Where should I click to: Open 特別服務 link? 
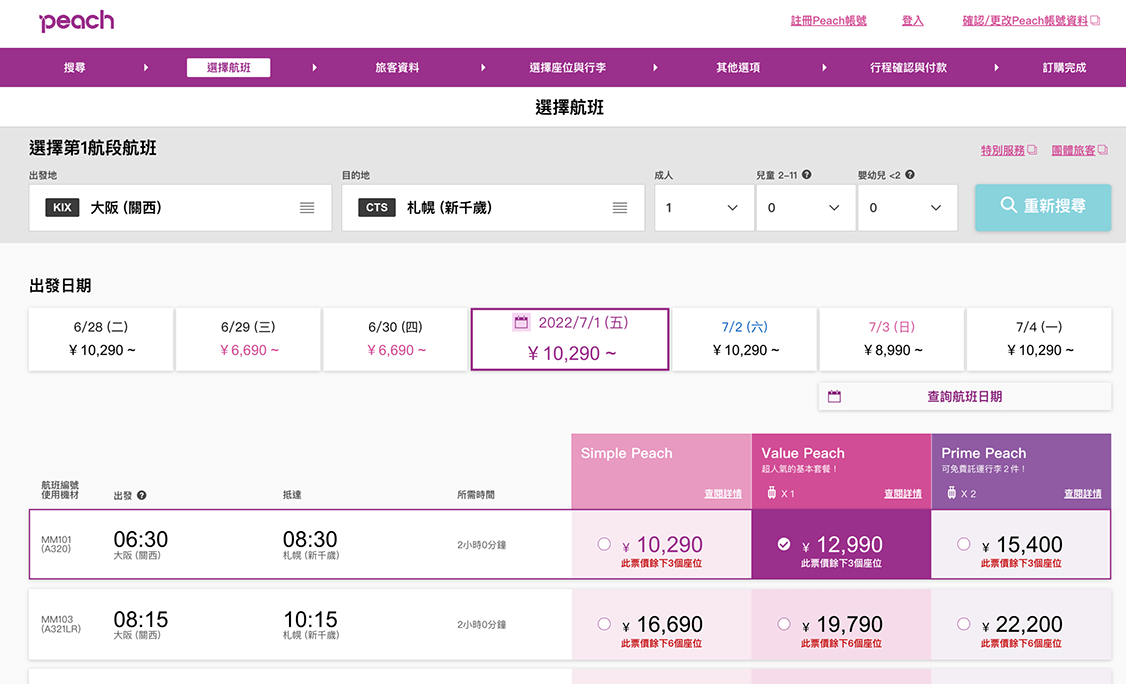click(x=1003, y=150)
